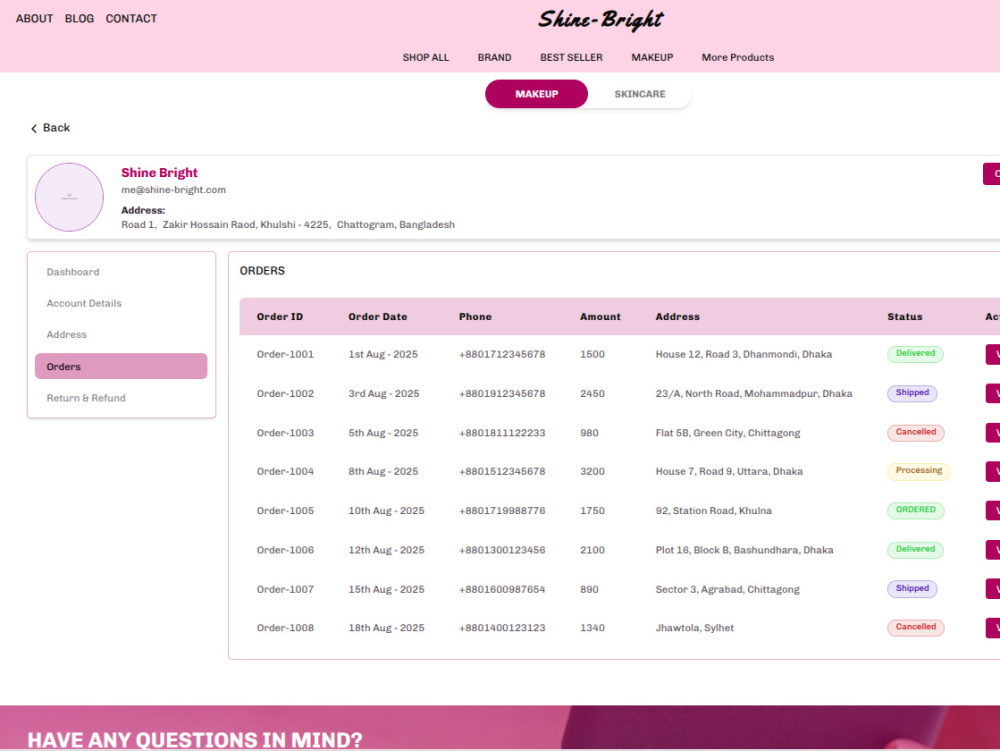The image size is (1000, 751).
Task: Expand More Products menu
Action: coord(738,57)
